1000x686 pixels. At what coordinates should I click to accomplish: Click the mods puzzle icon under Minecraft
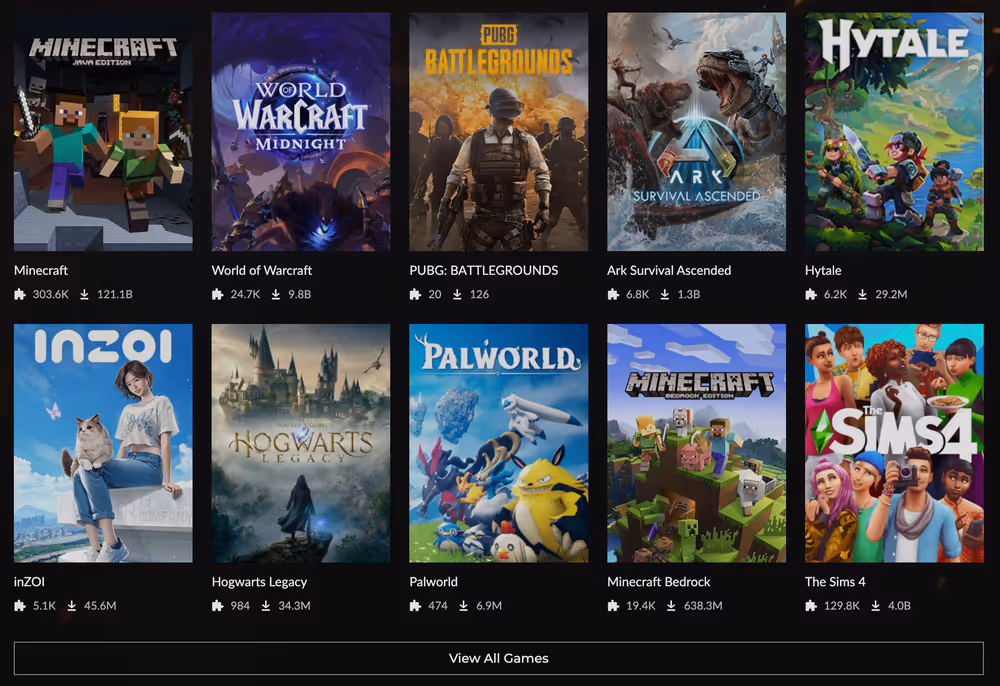click(x=20, y=294)
